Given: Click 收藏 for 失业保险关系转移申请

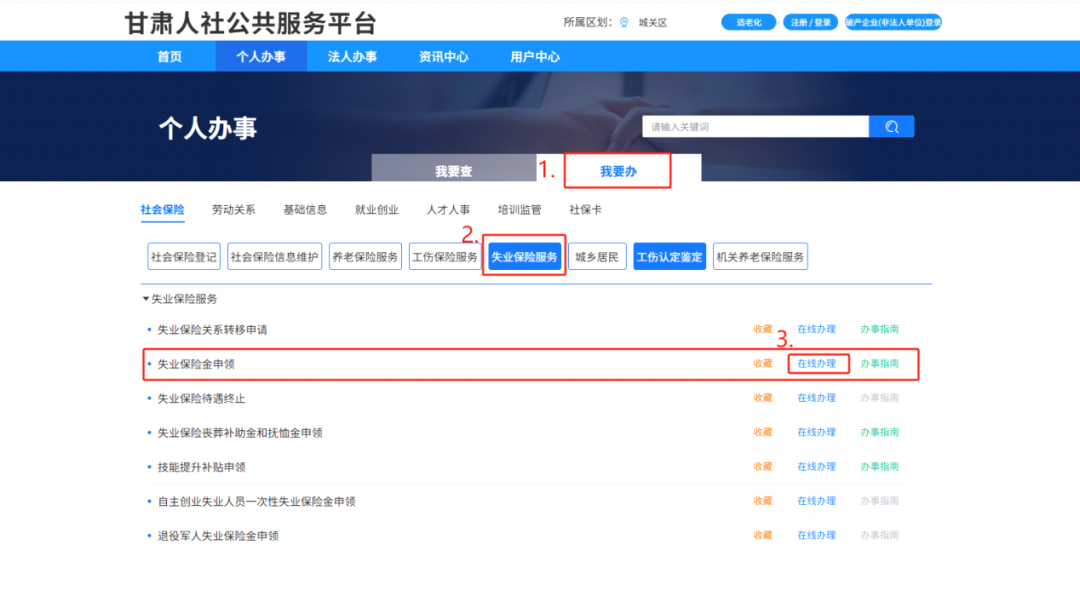Looking at the screenshot, I should click(762, 329).
